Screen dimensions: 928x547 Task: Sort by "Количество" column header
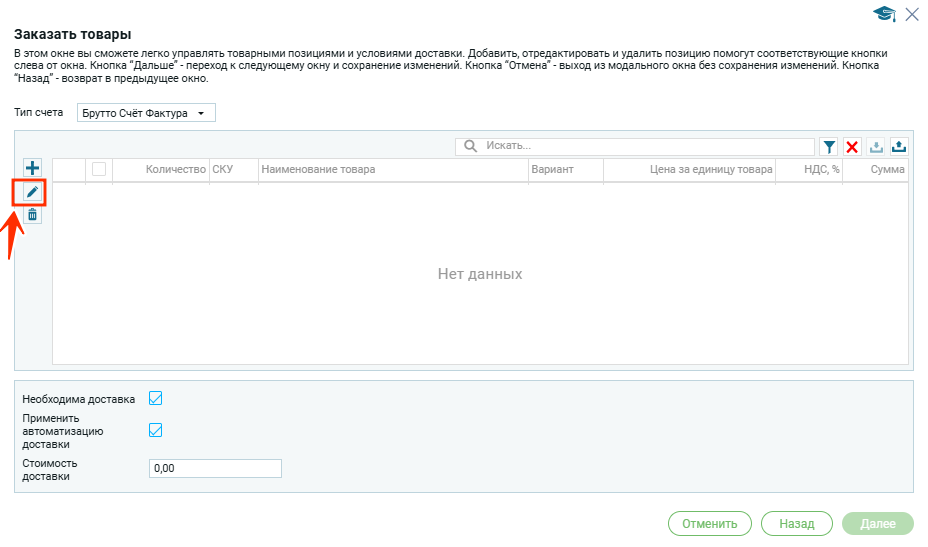click(175, 170)
